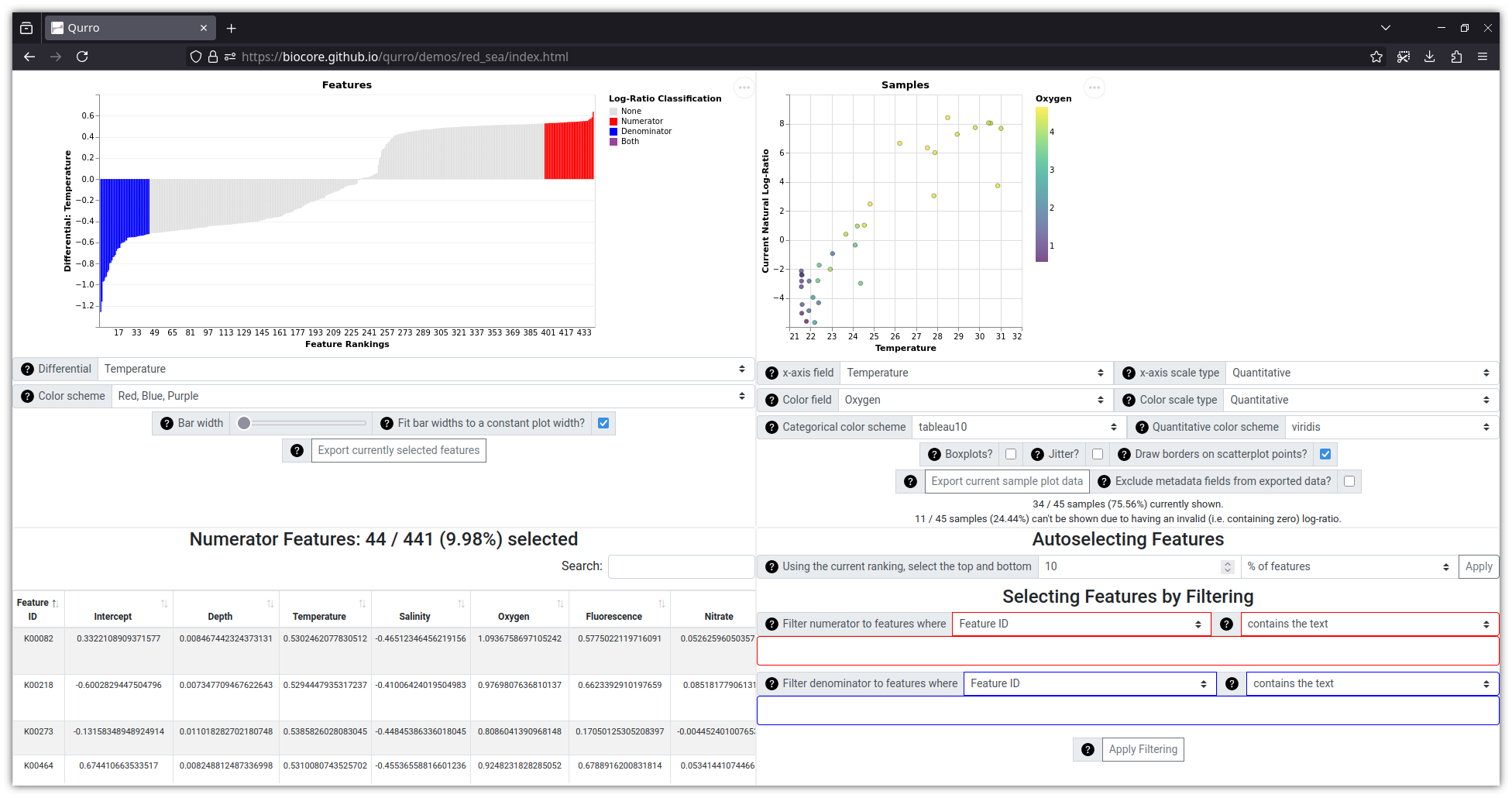Click the numerator features Search field

click(680, 566)
